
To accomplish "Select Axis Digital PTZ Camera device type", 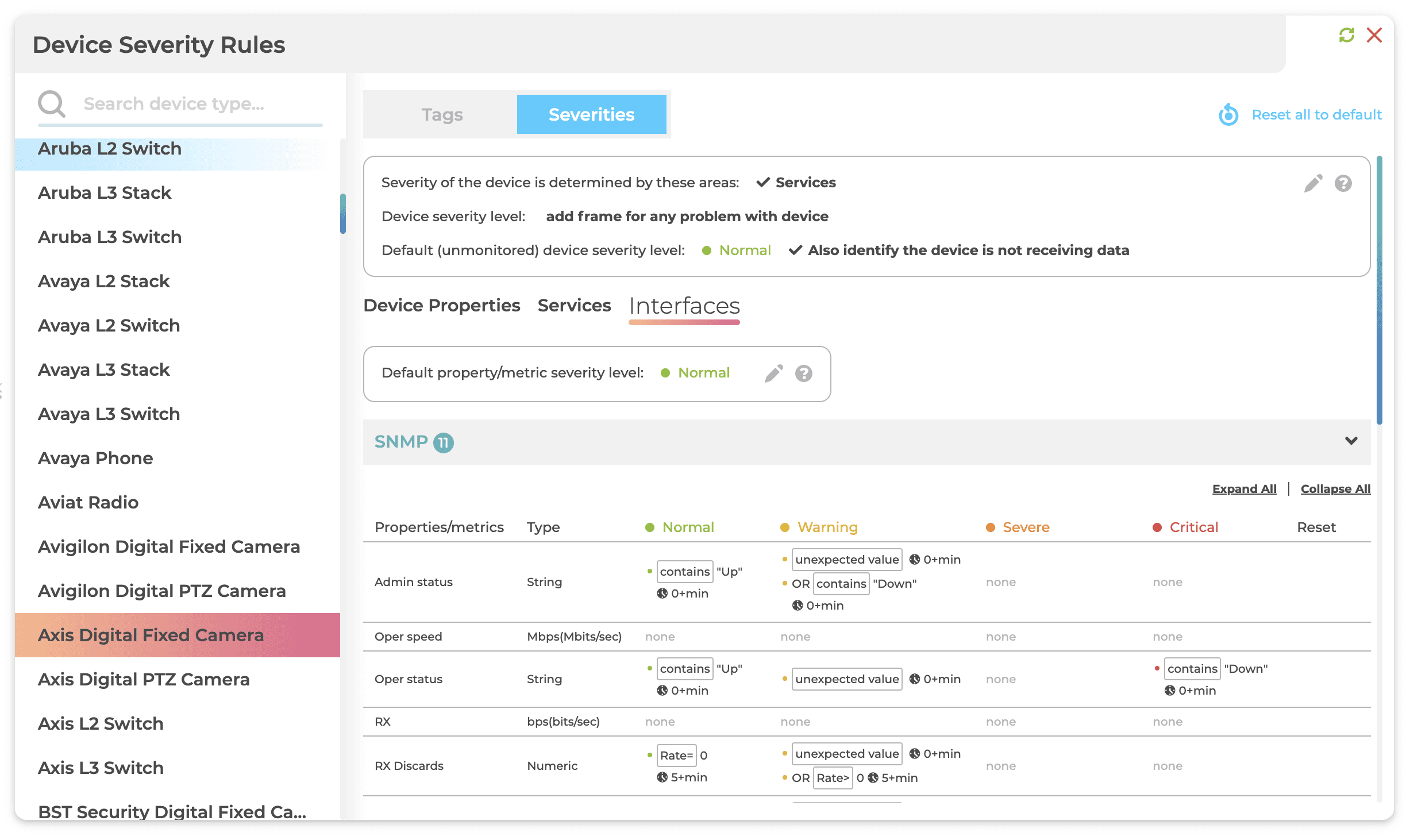I will click(144, 680).
